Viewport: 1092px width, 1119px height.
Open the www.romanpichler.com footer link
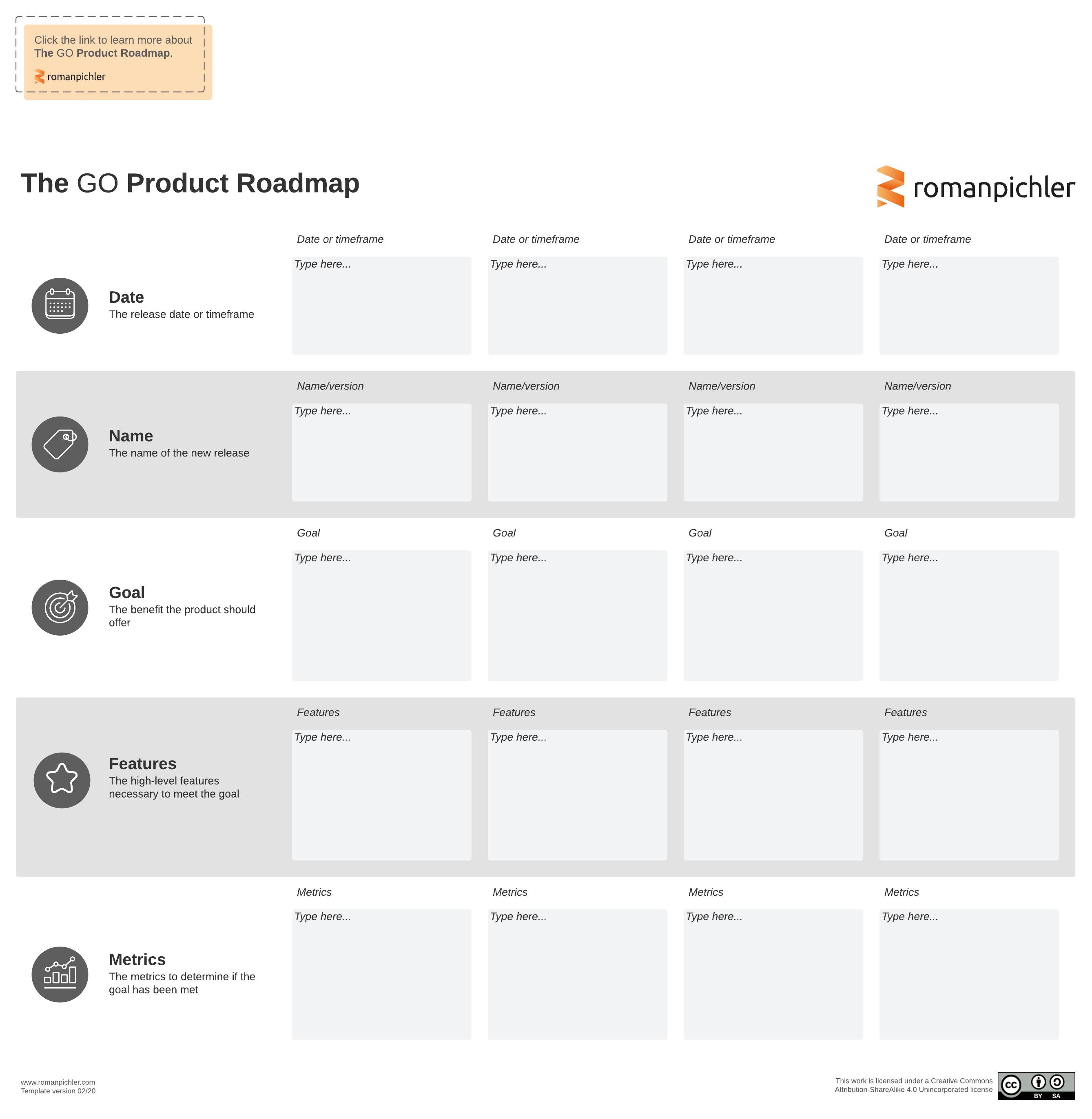pos(58,1082)
